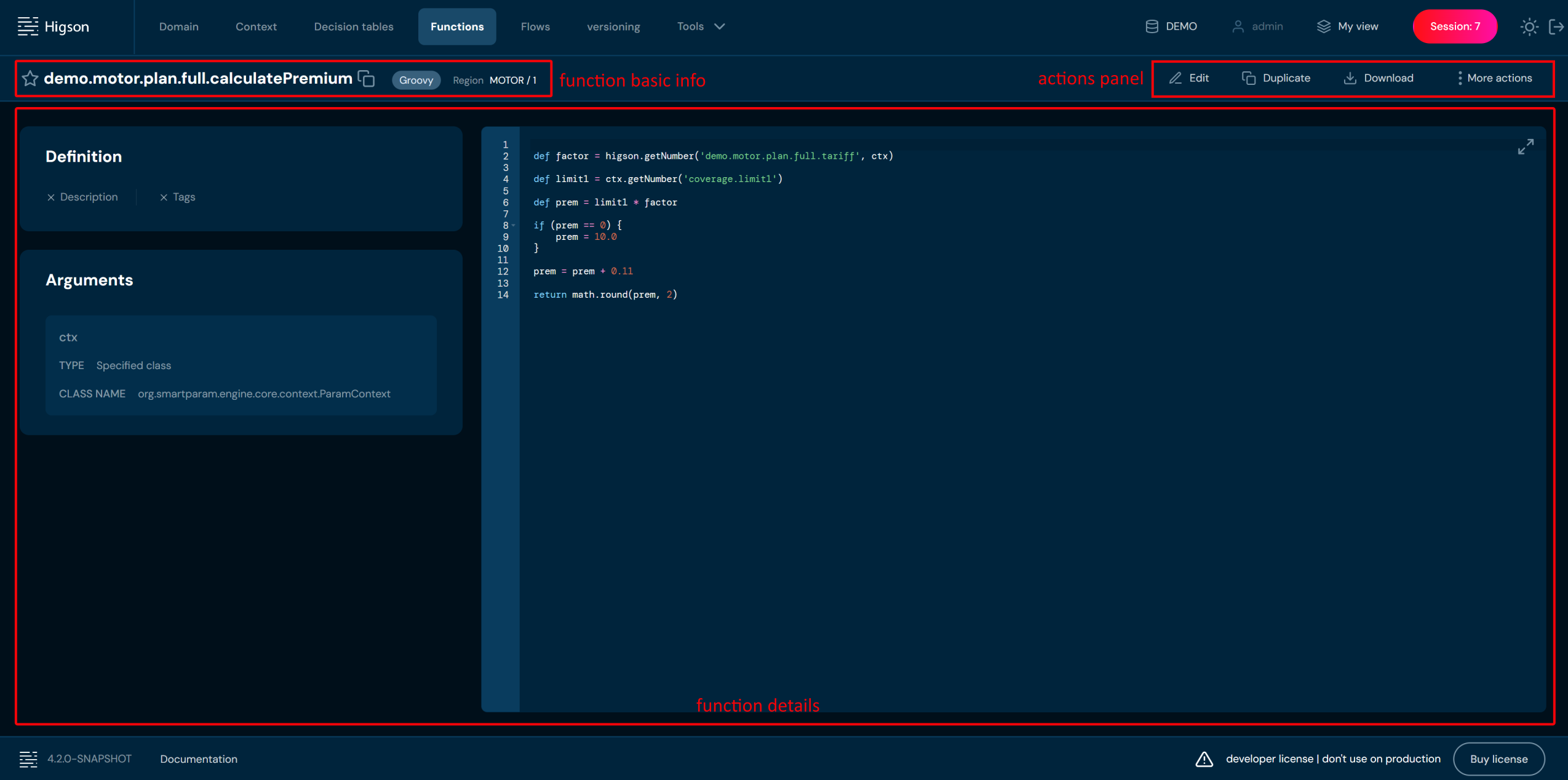Open the Flows tab
Image resolution: width=1568 pixels, height=780 pixels.
pyautogui.click(x=535, y=26)
